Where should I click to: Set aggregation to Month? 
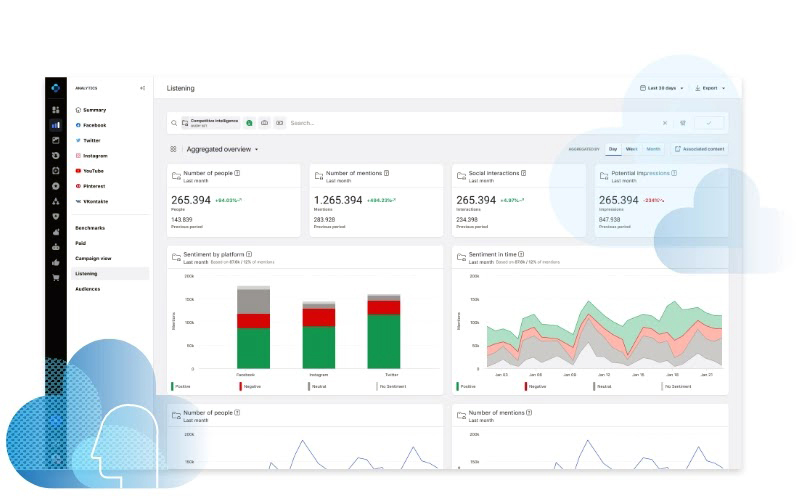[652, 149]
